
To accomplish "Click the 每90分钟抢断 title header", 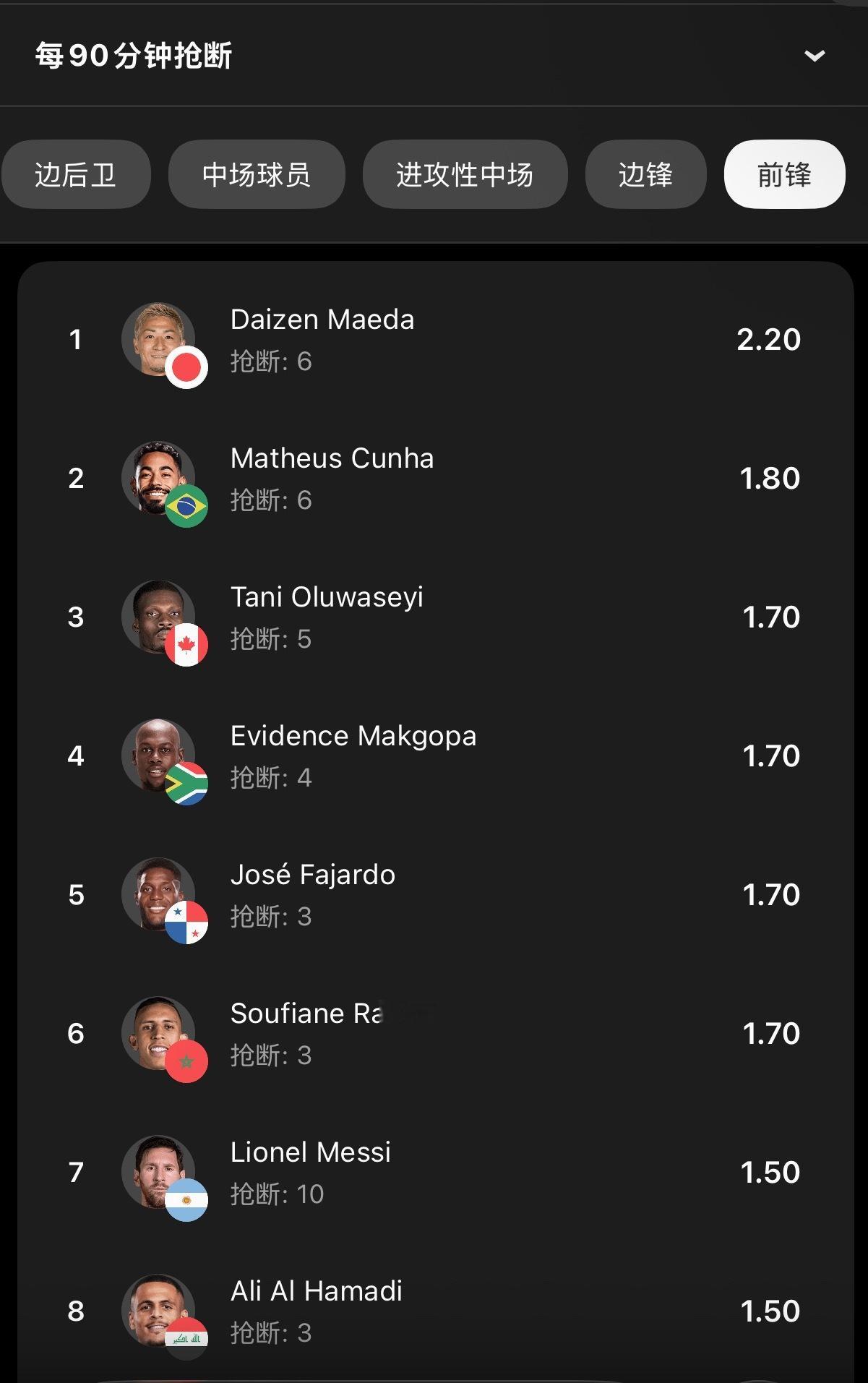I will [134, 56].
